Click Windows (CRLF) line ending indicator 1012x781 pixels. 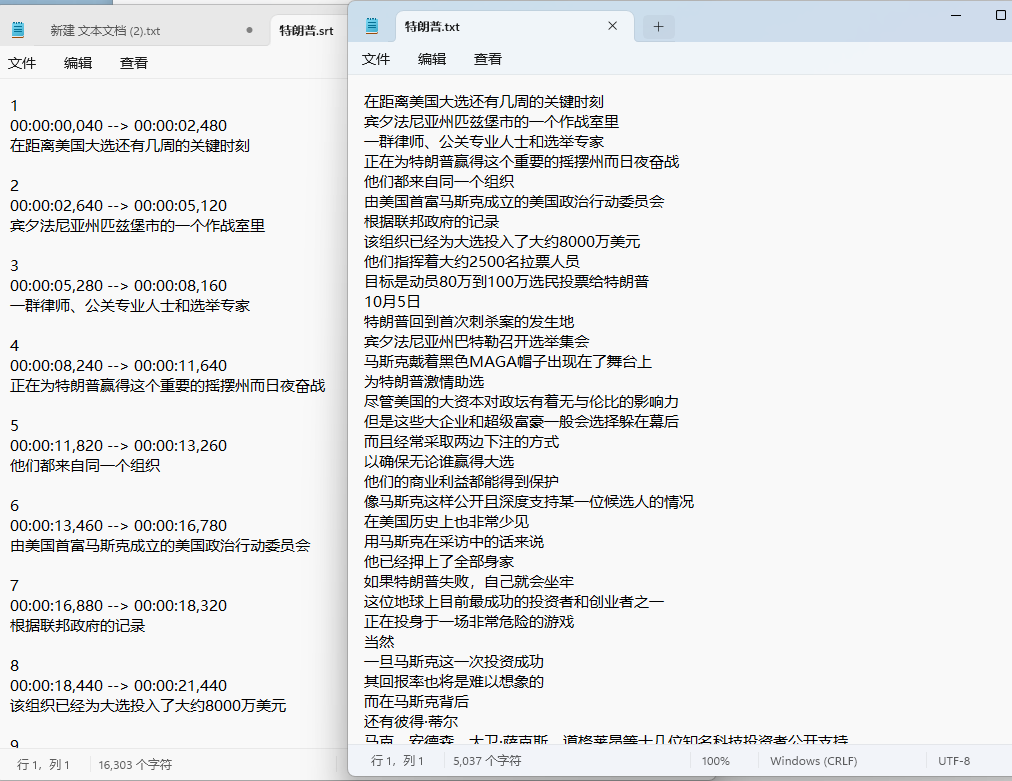(813, 761)
